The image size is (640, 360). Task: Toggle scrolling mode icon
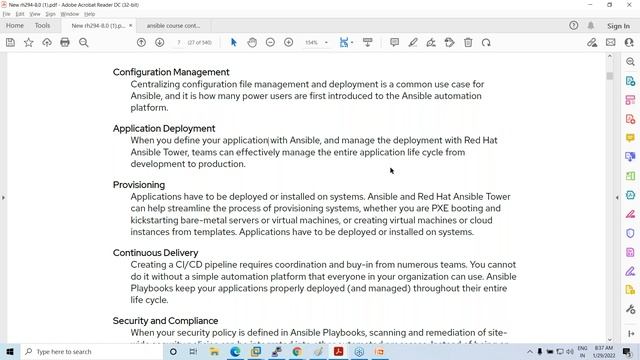(368, 42)
